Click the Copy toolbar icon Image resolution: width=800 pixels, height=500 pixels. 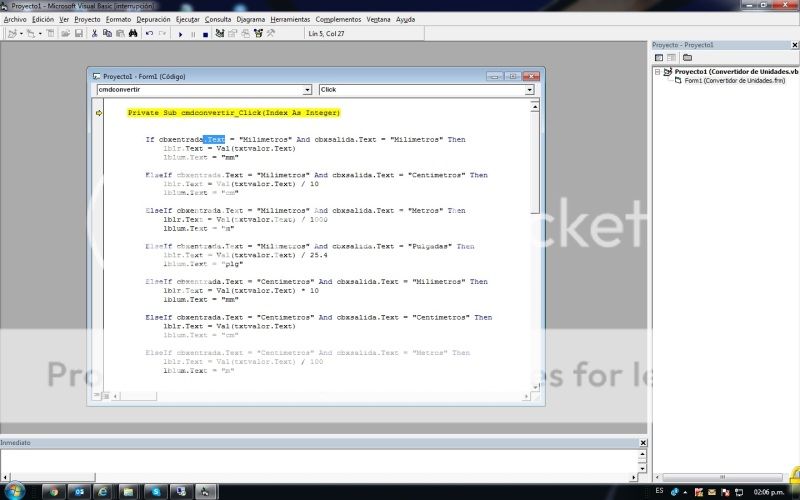click(107, 34)
